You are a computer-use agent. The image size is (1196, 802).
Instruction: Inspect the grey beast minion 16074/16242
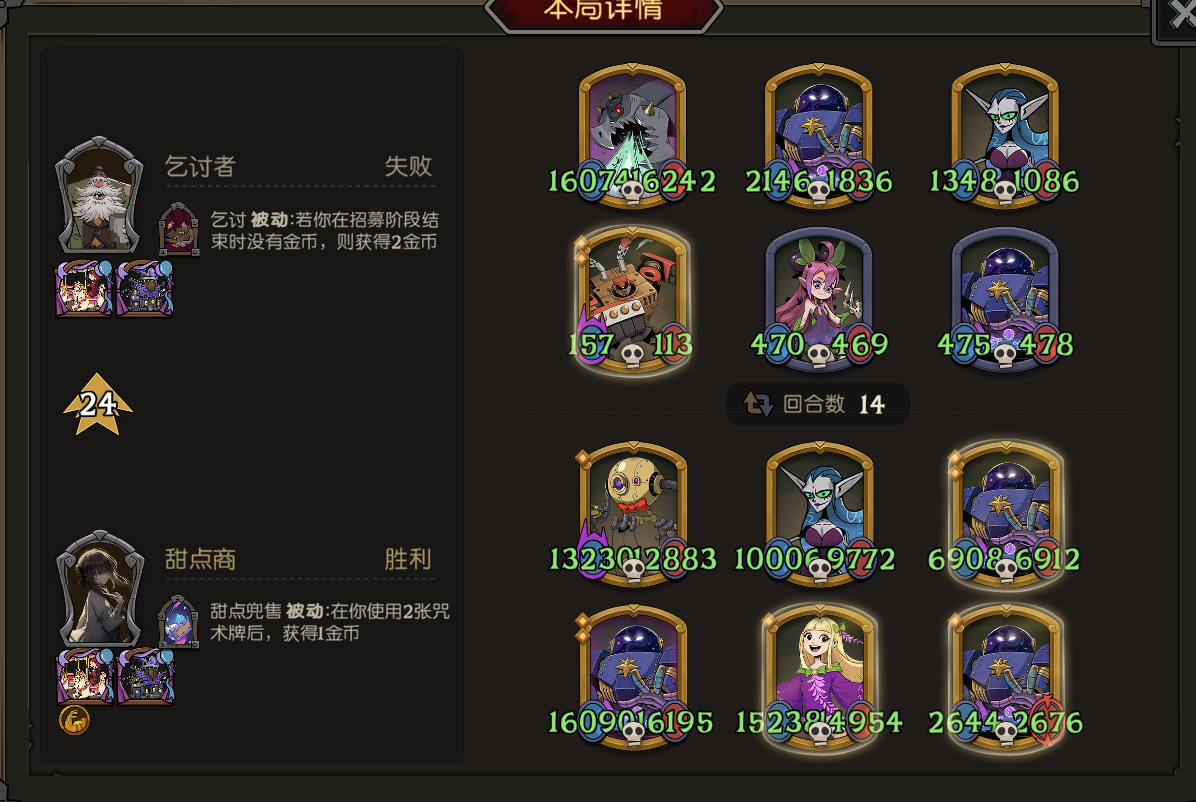tap(632, 136)
